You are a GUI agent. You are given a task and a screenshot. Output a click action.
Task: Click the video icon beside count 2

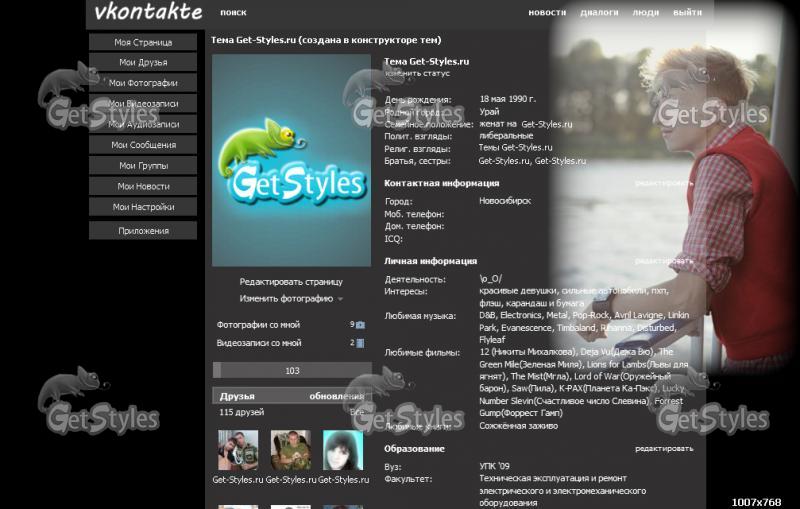click(360, 343)
